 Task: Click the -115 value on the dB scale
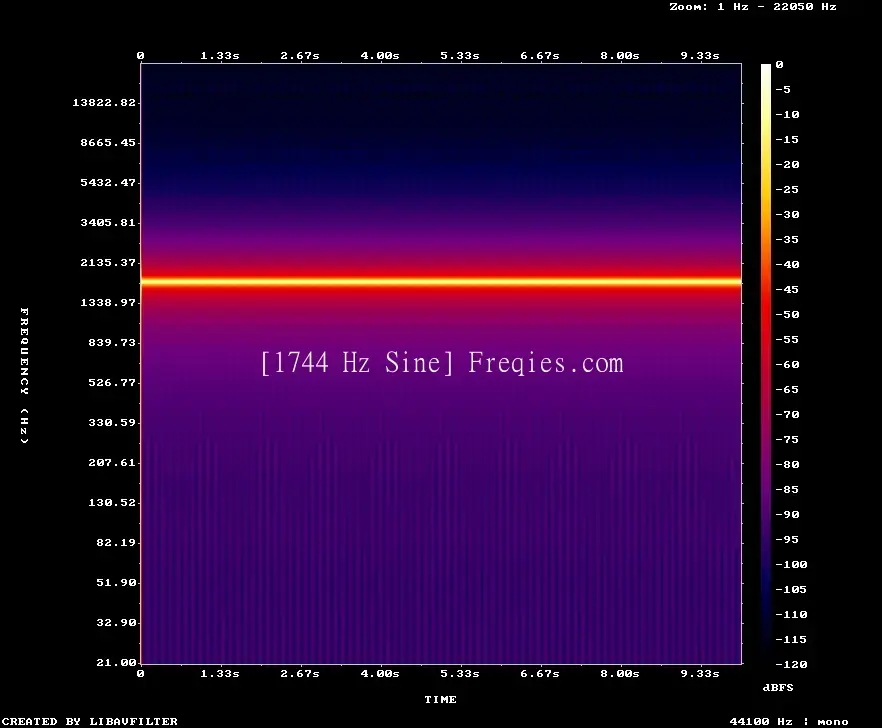791,640
